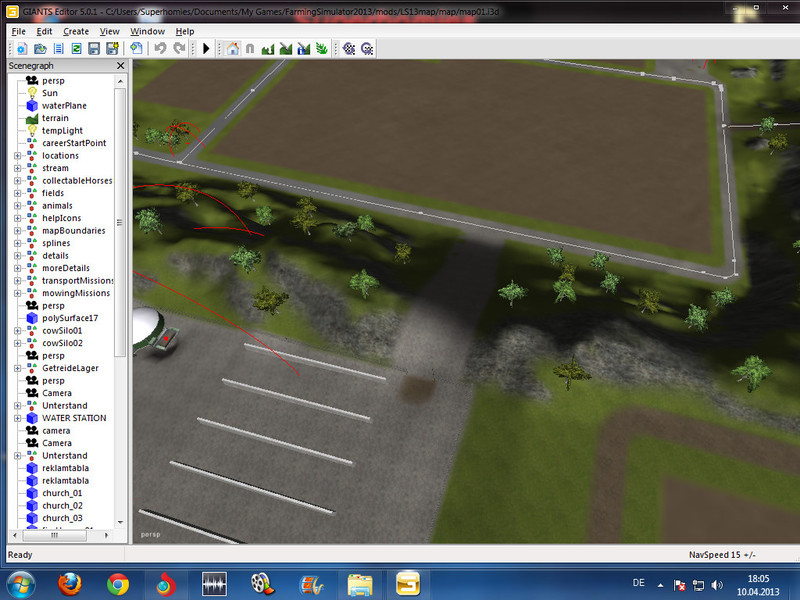Image resolution: width=800 pixels, height=600 pixels.
Task: Click the Open file toolbar icon
Action: (x=40, y=48)
